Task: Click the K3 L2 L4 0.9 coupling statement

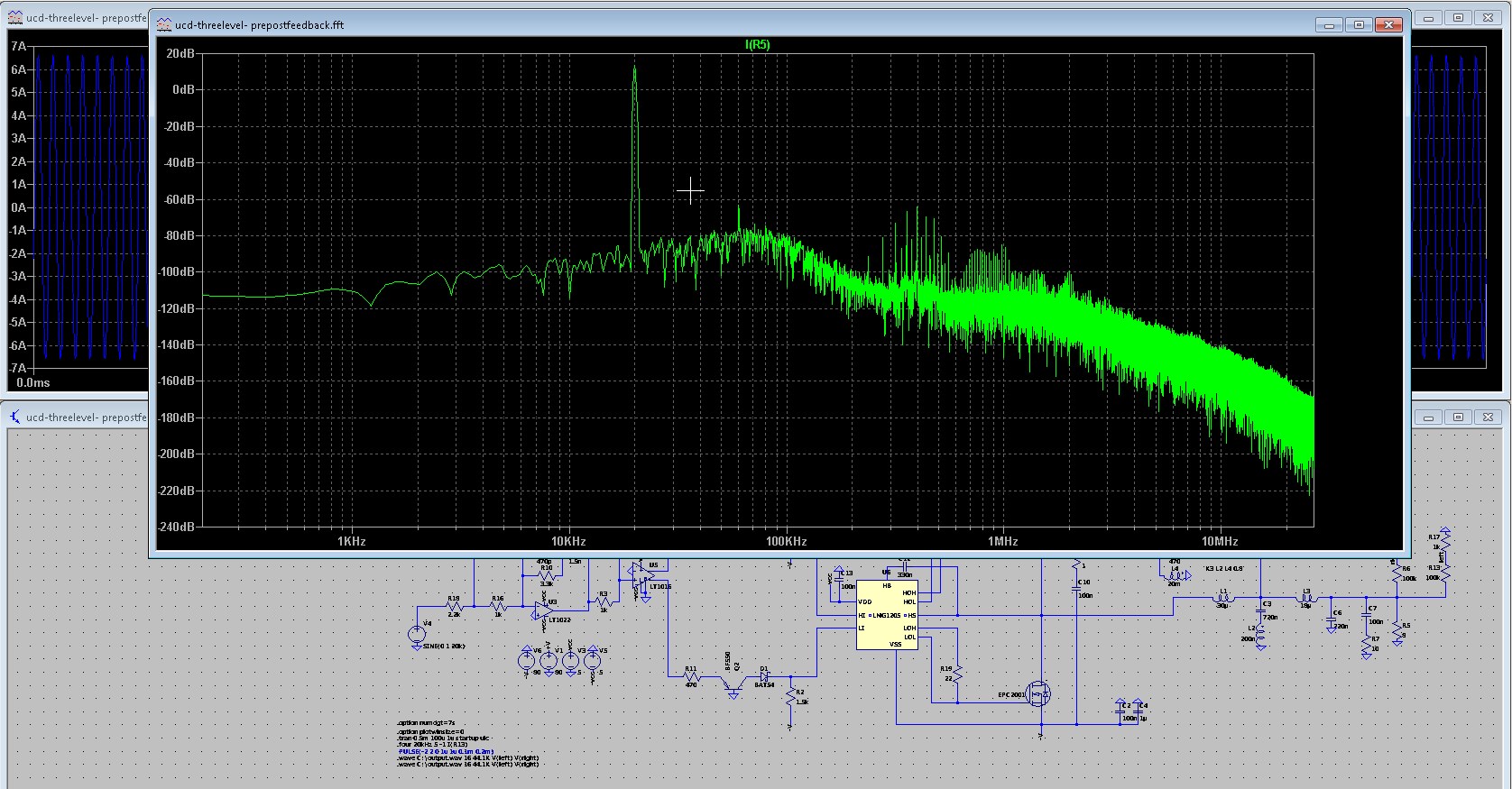Action: coord(1225,568)
